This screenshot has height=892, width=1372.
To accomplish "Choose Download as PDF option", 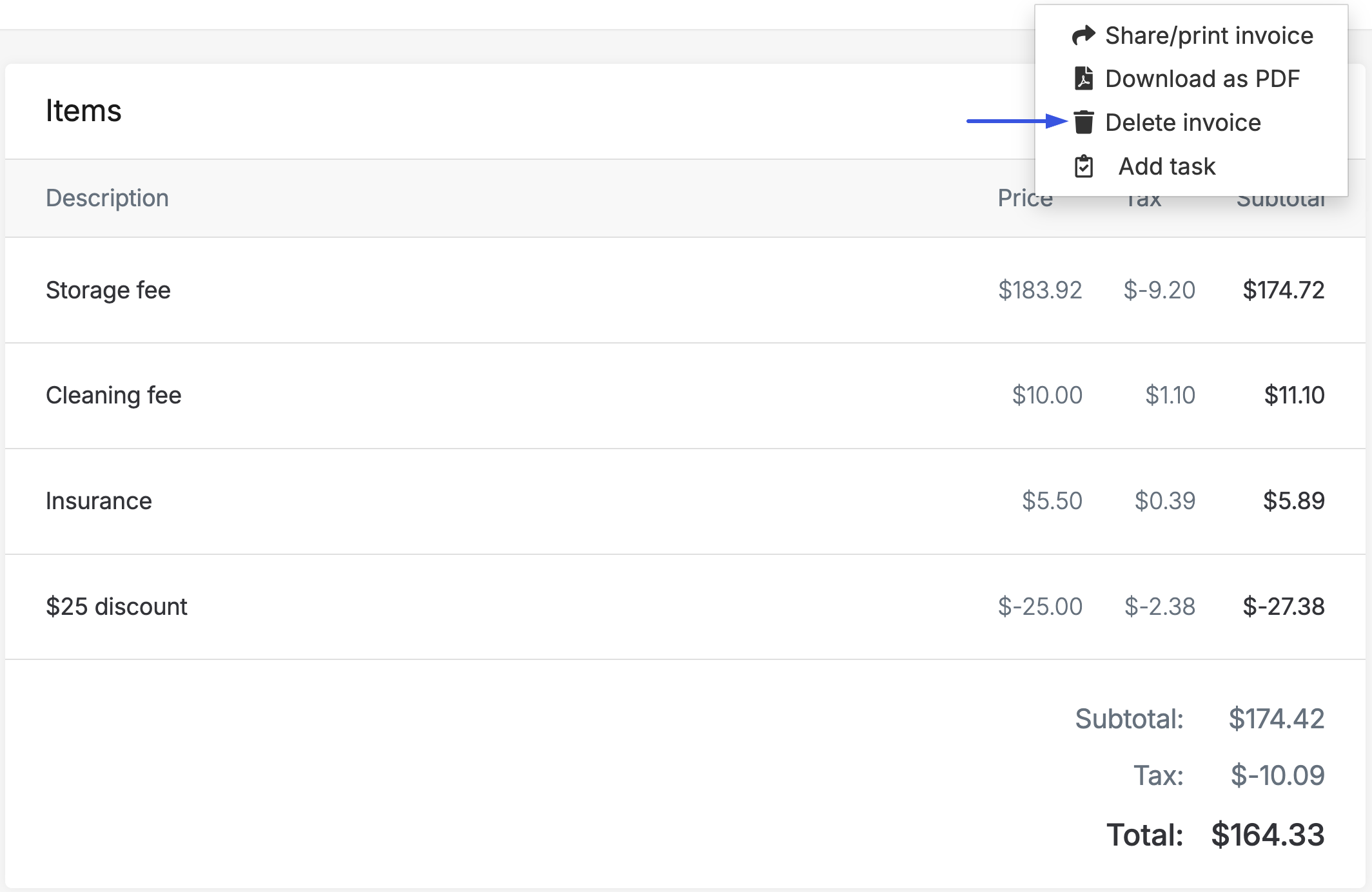I will [x=1202, y=79].
